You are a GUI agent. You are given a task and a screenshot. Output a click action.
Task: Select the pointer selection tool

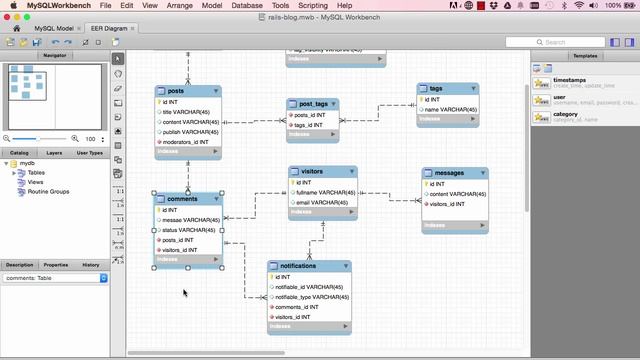point(118,59)
